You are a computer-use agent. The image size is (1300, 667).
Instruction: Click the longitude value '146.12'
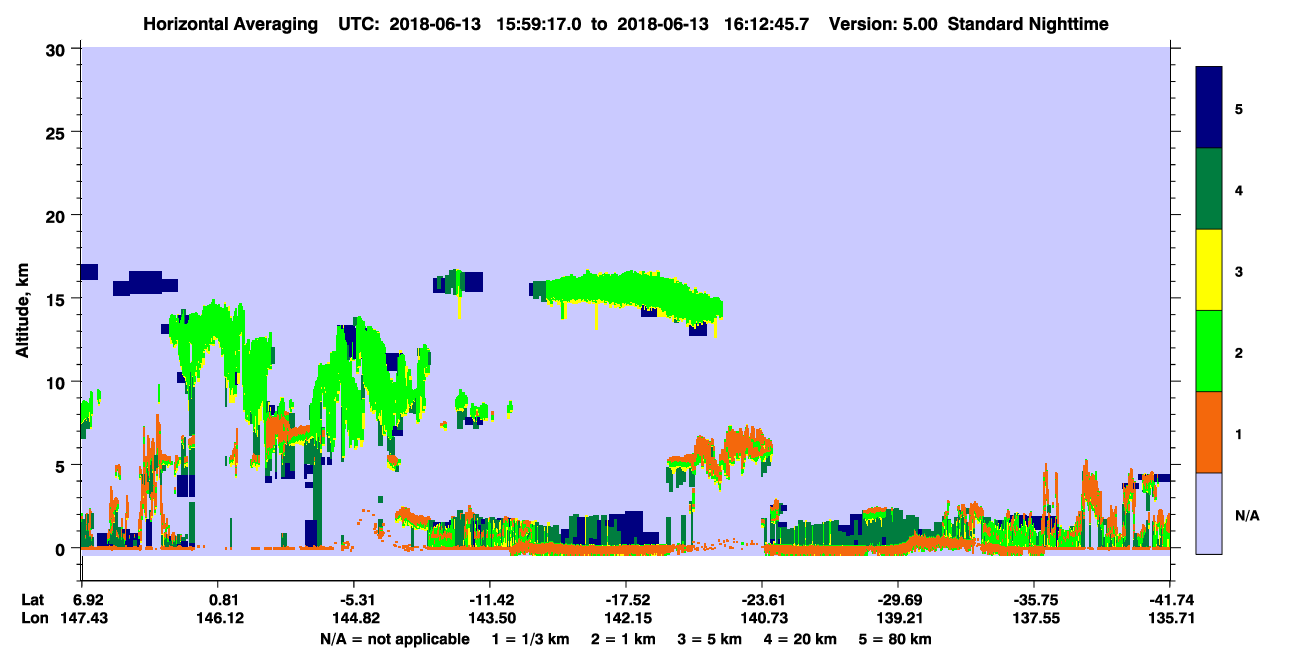coord(223,618)
